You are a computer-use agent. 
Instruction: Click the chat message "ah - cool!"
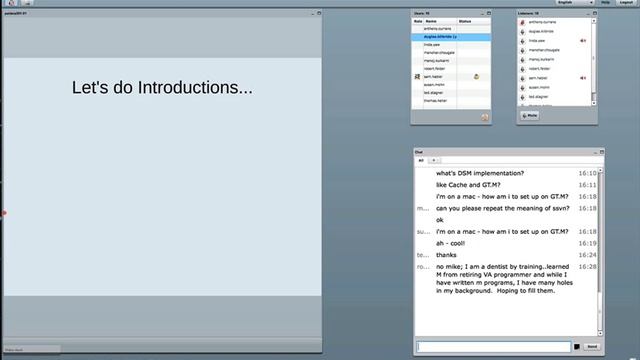click(450, 243)
